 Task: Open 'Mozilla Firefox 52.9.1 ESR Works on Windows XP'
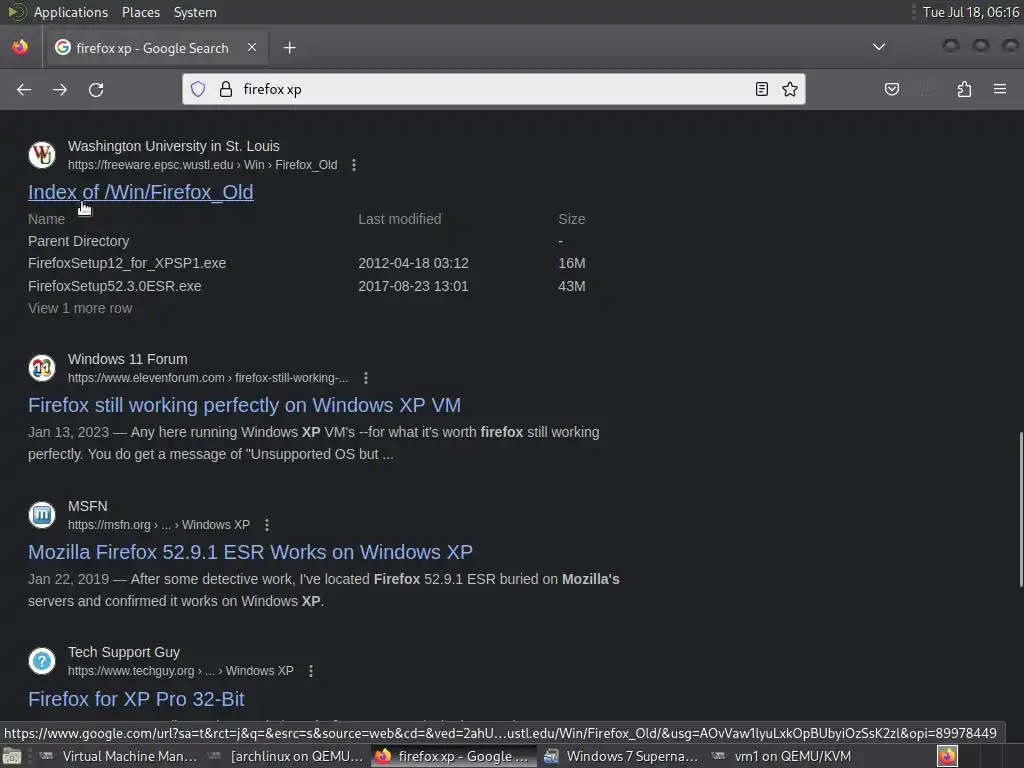[x=250, y=552]
